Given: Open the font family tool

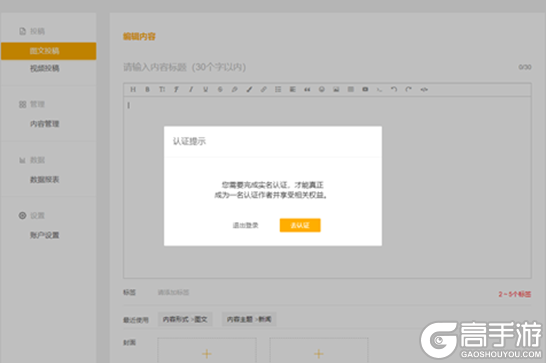Looking at the screenshot, I should 177,90.
